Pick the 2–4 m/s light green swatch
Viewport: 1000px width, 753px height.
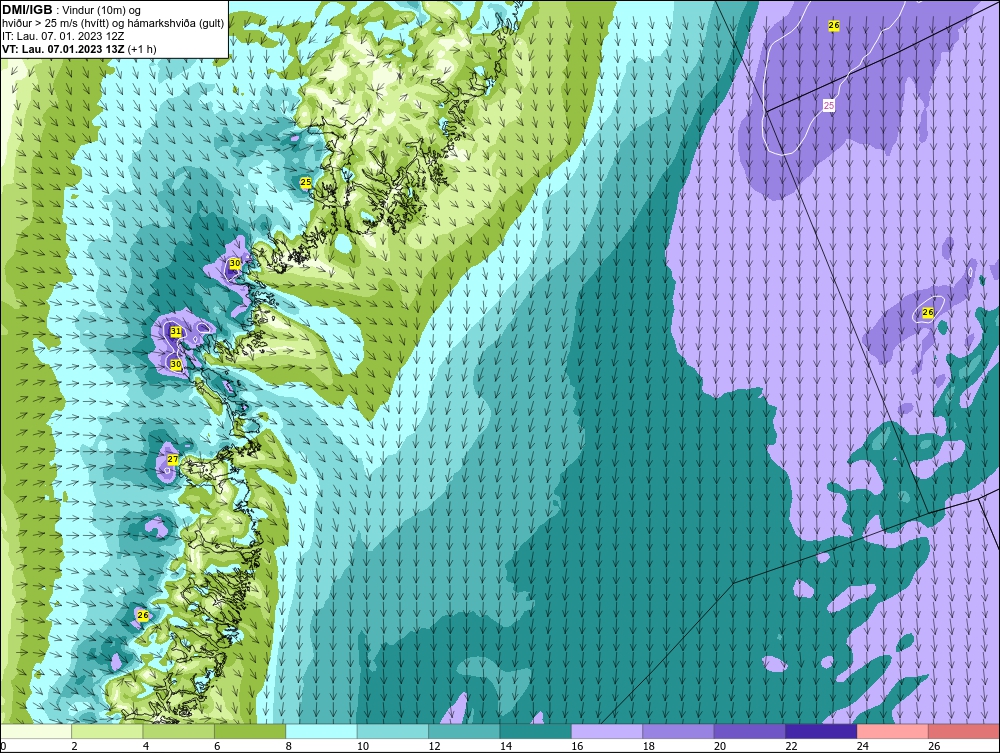tap(107, 731)
